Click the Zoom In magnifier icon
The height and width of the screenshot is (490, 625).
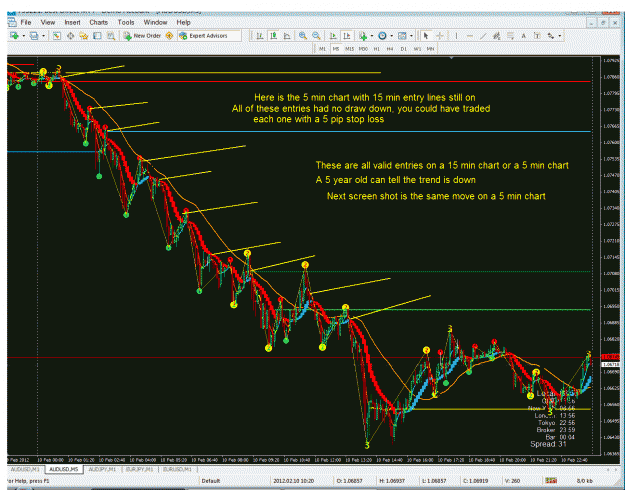click(x=303, y=36)
